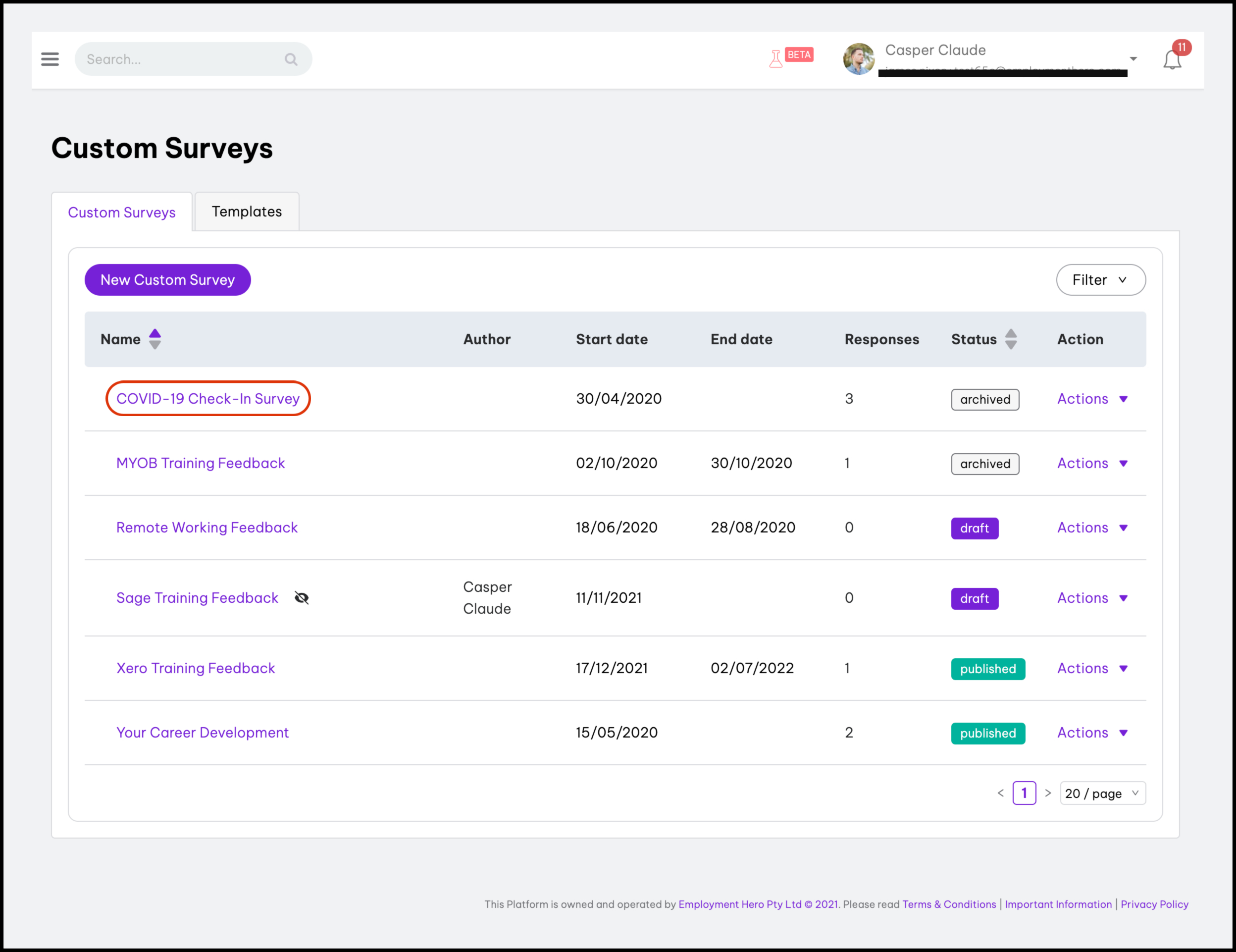The height and width of the screenshot is (952, 1236).
Task: Sort surveys by the Name column arrows
Action: pyautogui.click(x=154, y=339)
